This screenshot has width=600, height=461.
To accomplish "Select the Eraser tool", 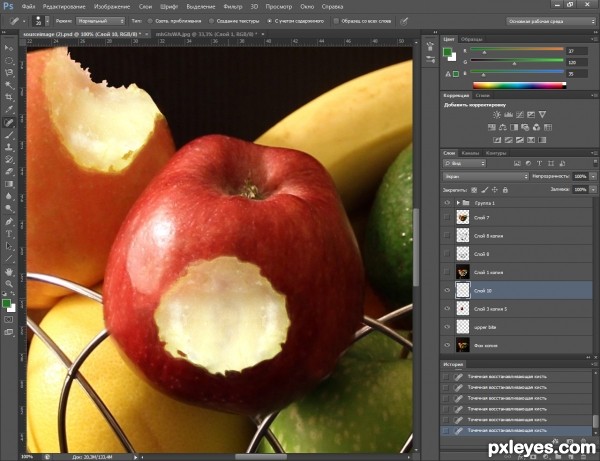I will (x=9, y=171).
